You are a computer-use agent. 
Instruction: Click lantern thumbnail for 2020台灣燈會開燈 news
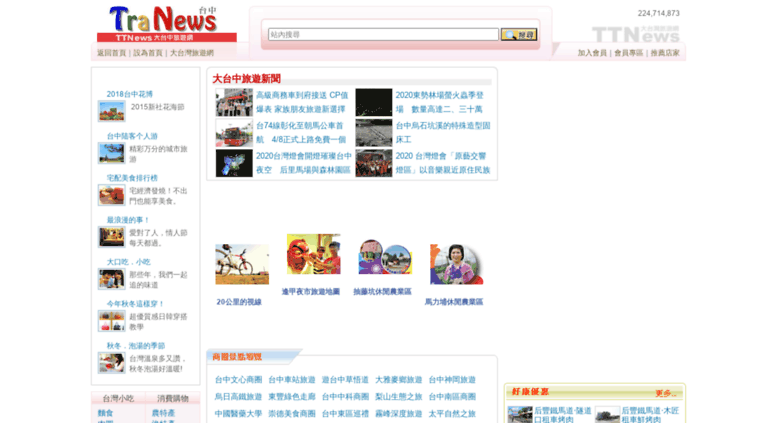[234, 163]
